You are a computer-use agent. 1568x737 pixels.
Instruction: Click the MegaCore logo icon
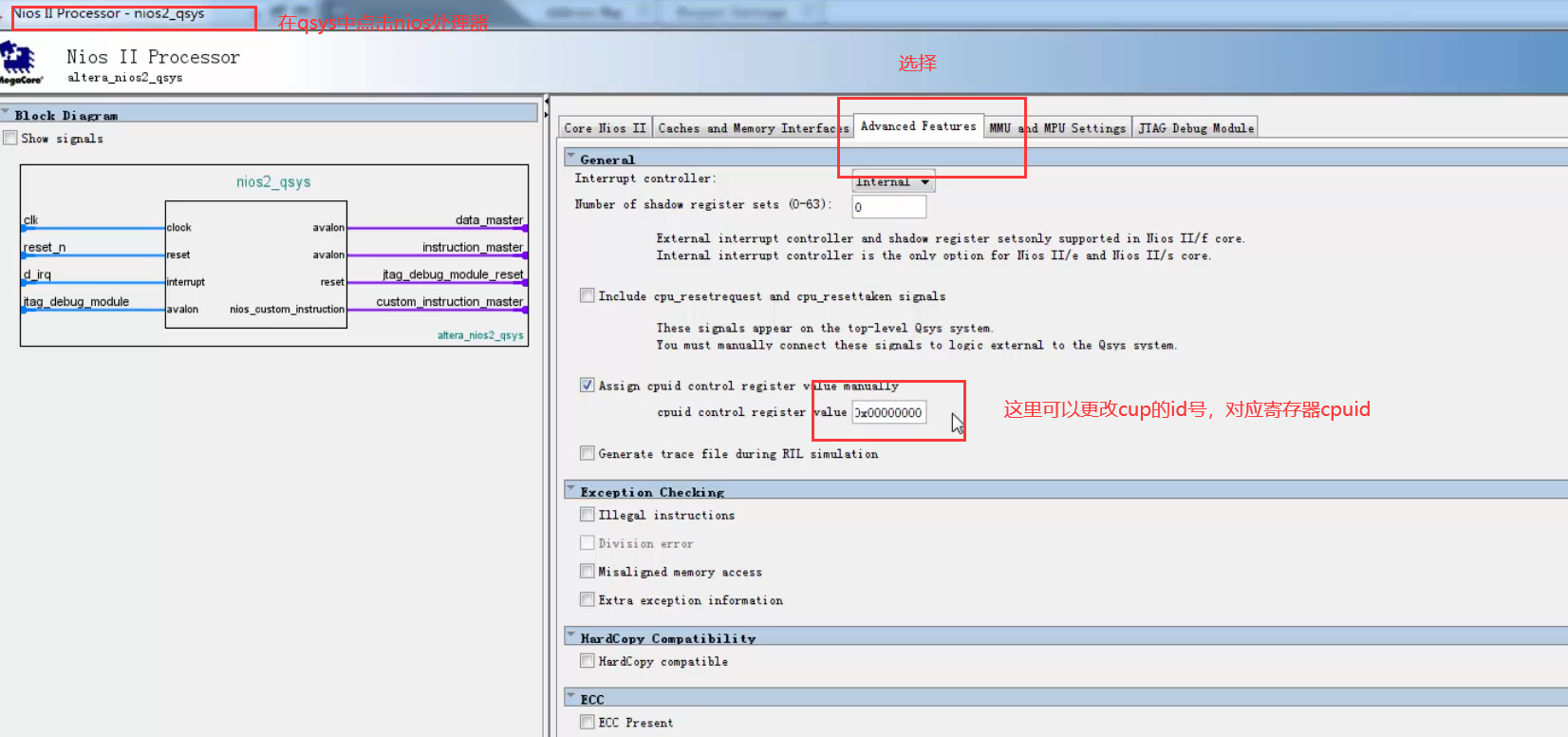point(19,63)
